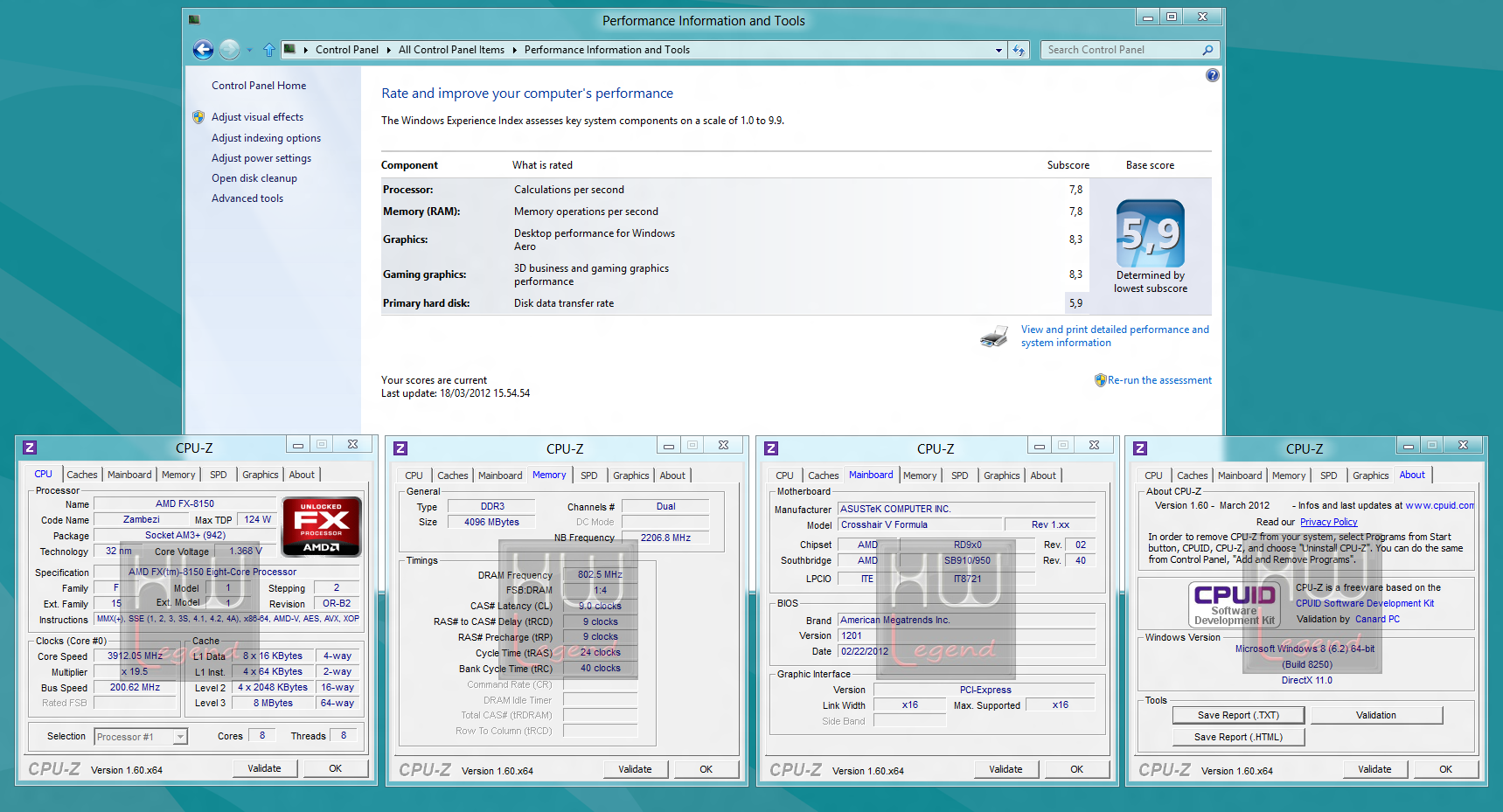This screenshot has height=812, width=1503.
Task: Click Save Report (.HTML) button
Action: [1238, 737]
